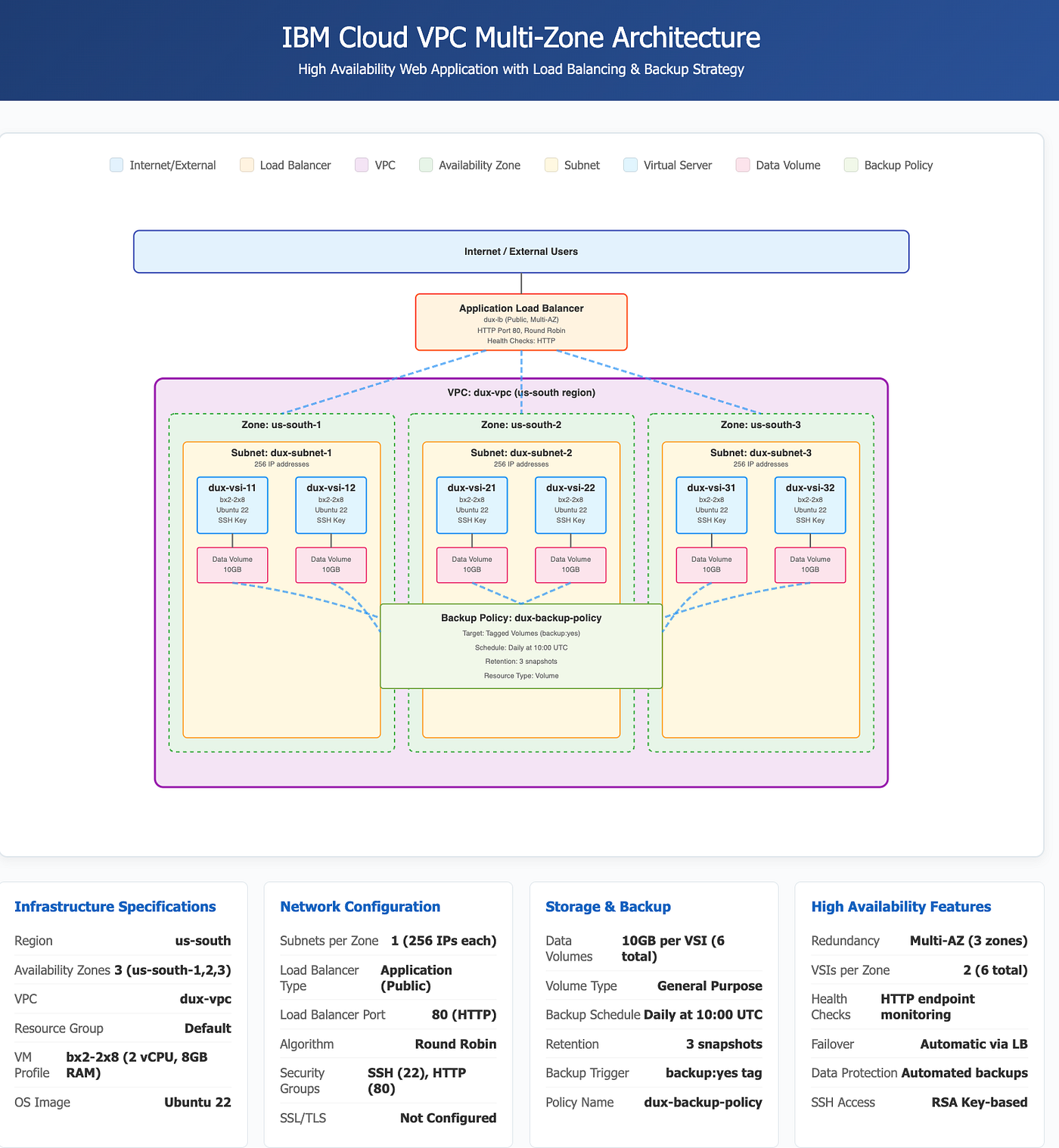Click the Internet/External legend color swatch
This screenshot has width=1059, height=1148.
pos(116,165)
